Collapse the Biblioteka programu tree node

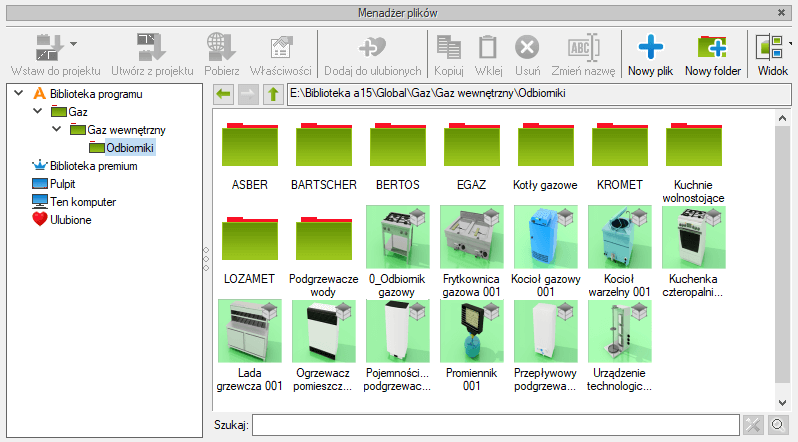19,93
